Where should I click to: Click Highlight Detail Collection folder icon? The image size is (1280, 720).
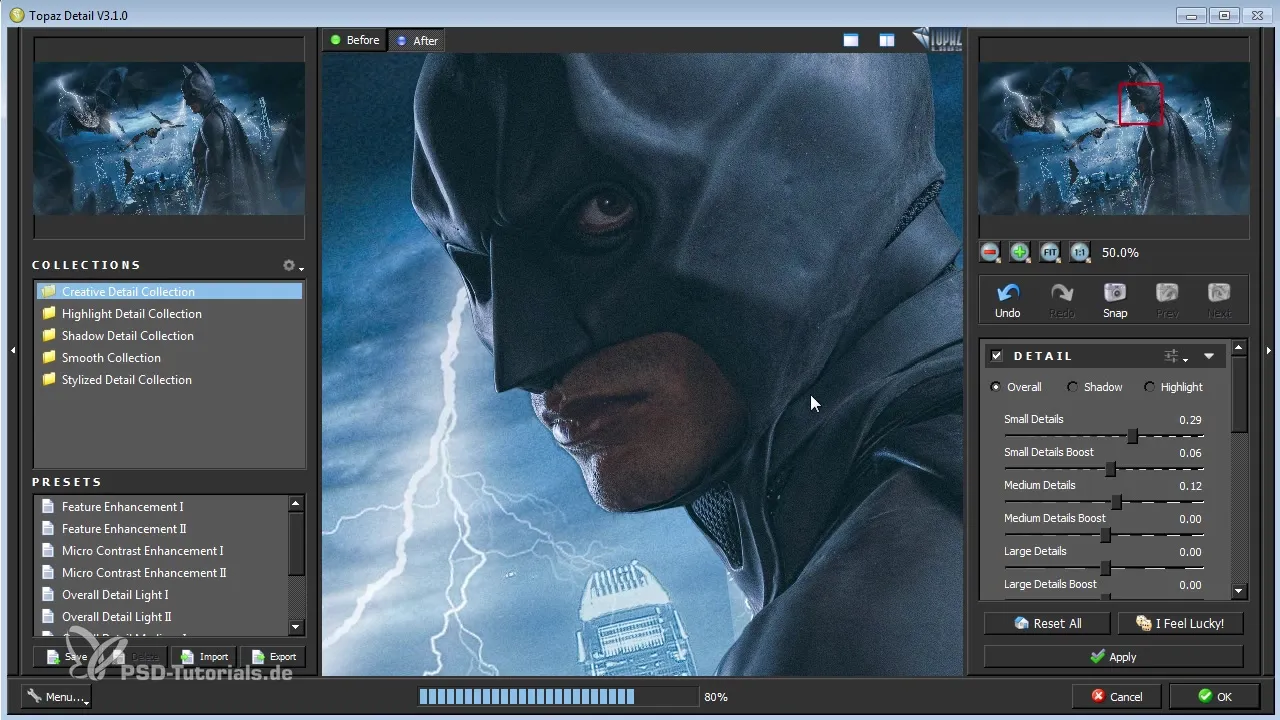pyautogui.click(x=48, y=314)
